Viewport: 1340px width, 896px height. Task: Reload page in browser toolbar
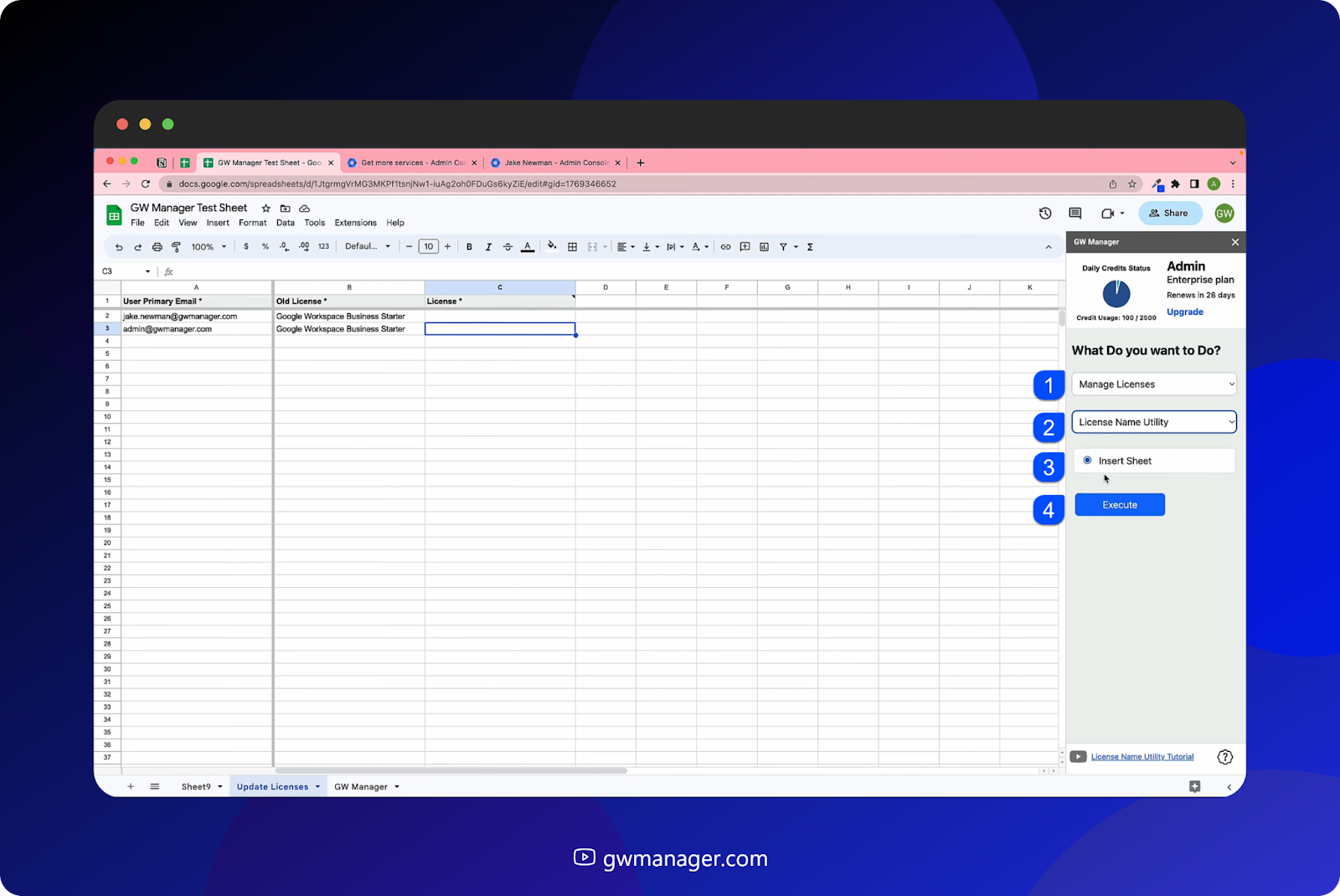[145, 184]
